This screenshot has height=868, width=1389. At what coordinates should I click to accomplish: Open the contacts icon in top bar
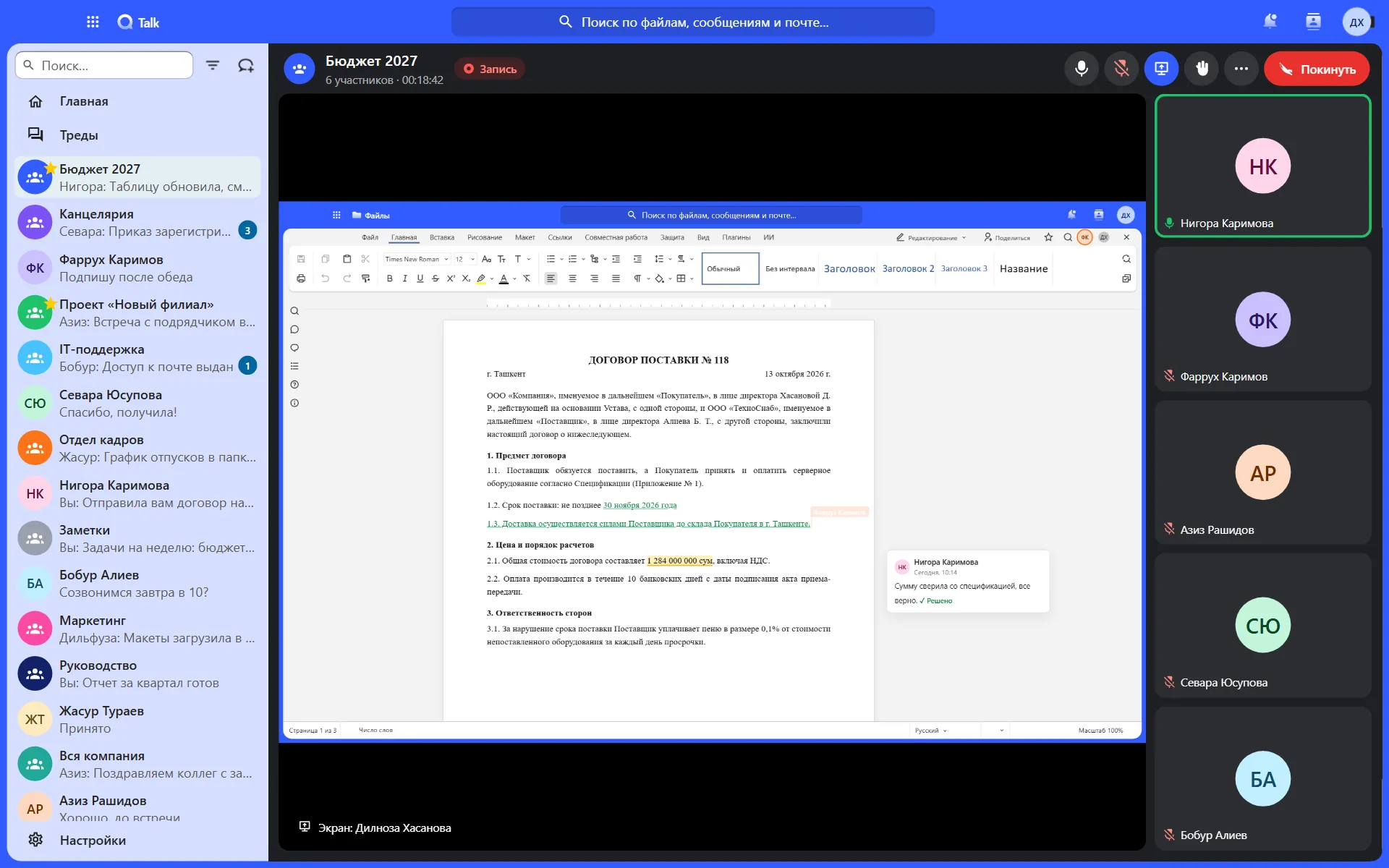pyautogui.click(x=1313, y=22)
